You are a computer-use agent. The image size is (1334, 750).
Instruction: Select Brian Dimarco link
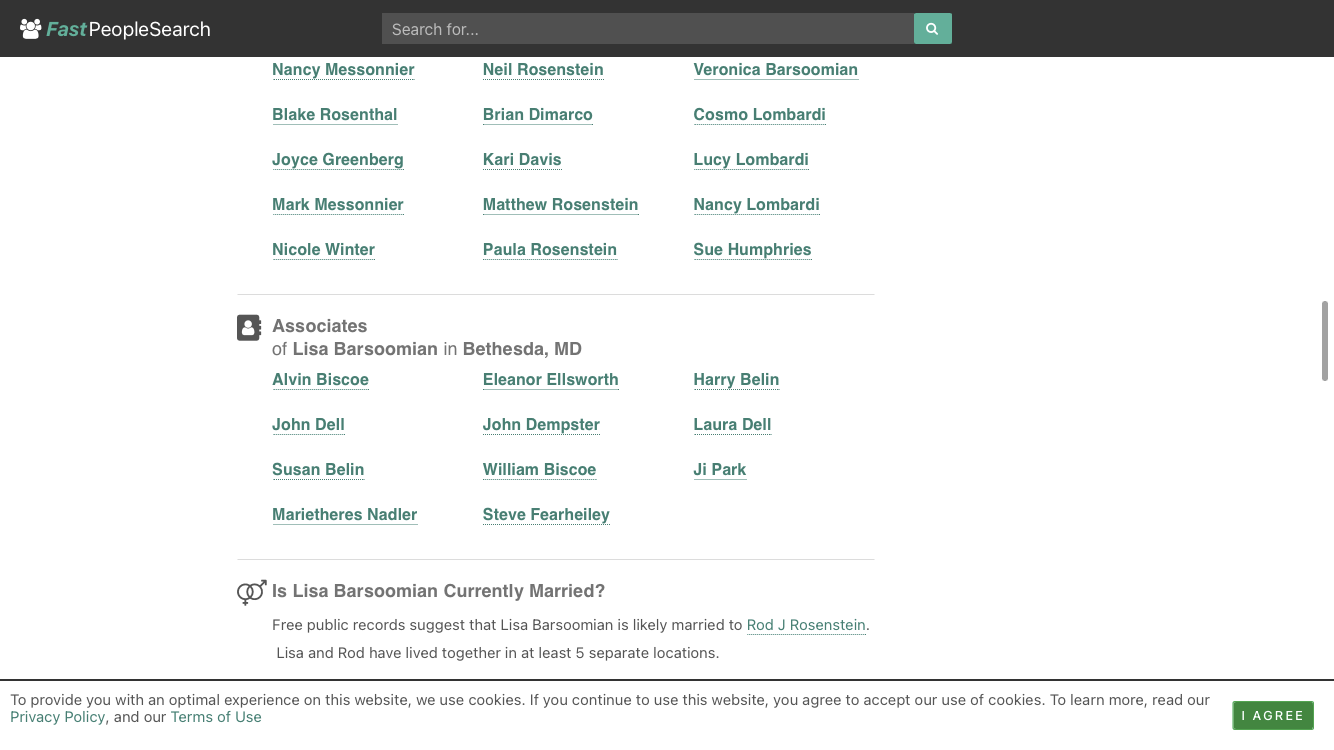pyautogui.click(x=538, y=114)
